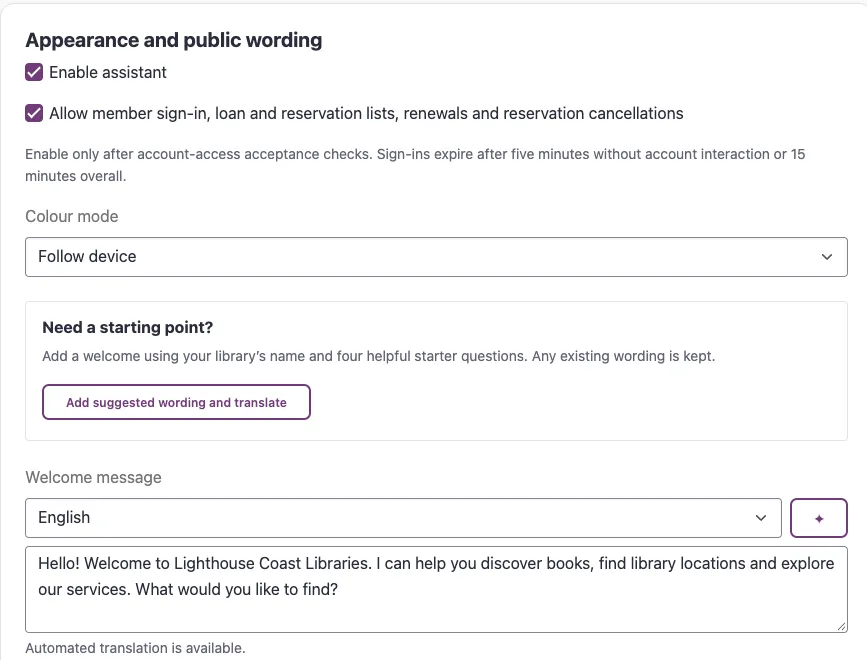
Task: Click the sign-ins expire helper paragraph
Action: pyautogui.click(x=415, y=165)
